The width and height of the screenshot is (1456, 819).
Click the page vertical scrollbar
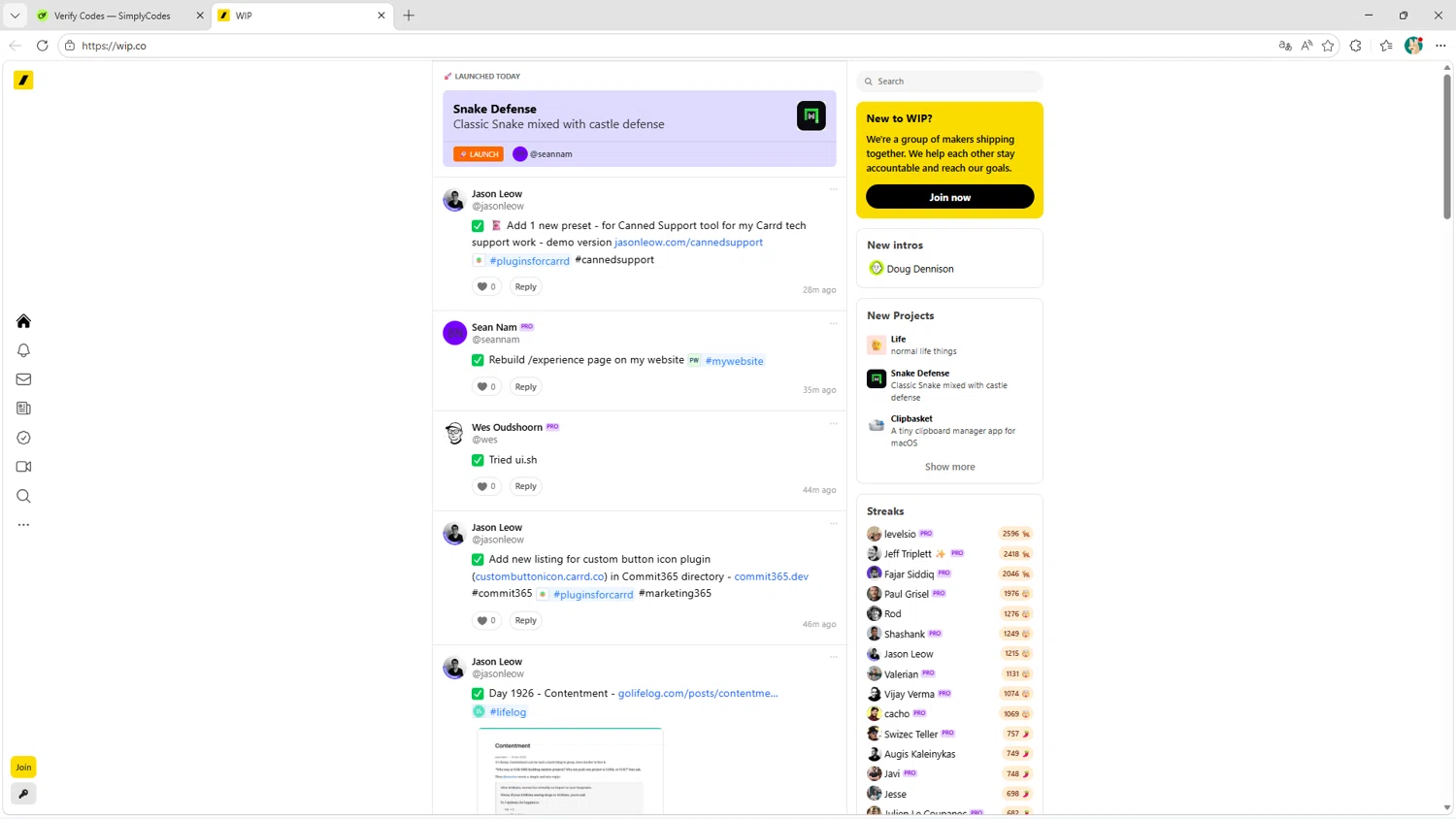coord(1446,146)
